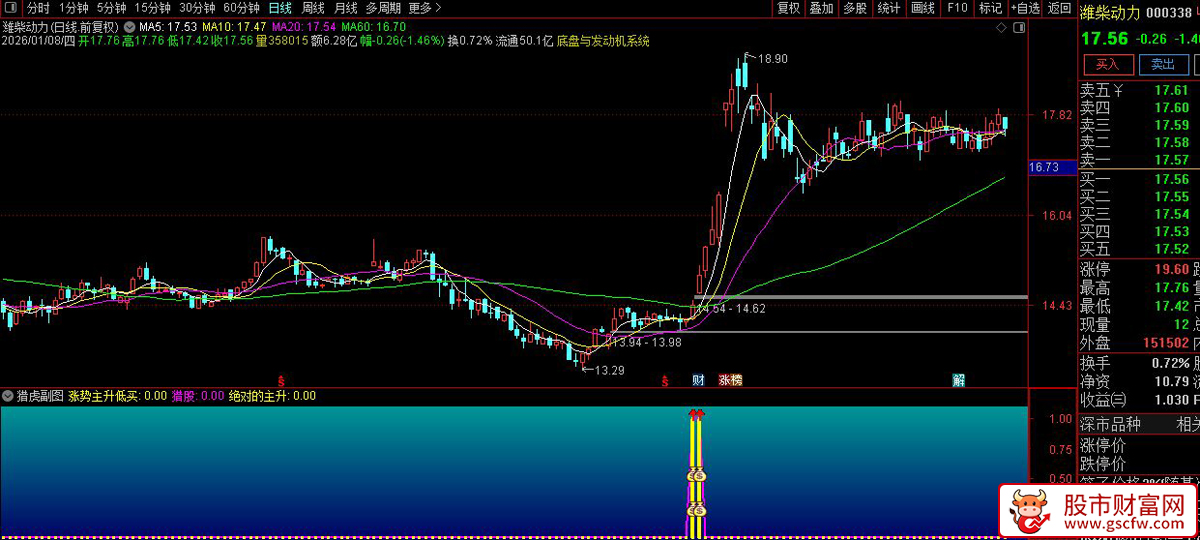Screen dimensions: 1200x540
Task: Switch to the 5分钟 period tab
Action: [x=111, y=8]
